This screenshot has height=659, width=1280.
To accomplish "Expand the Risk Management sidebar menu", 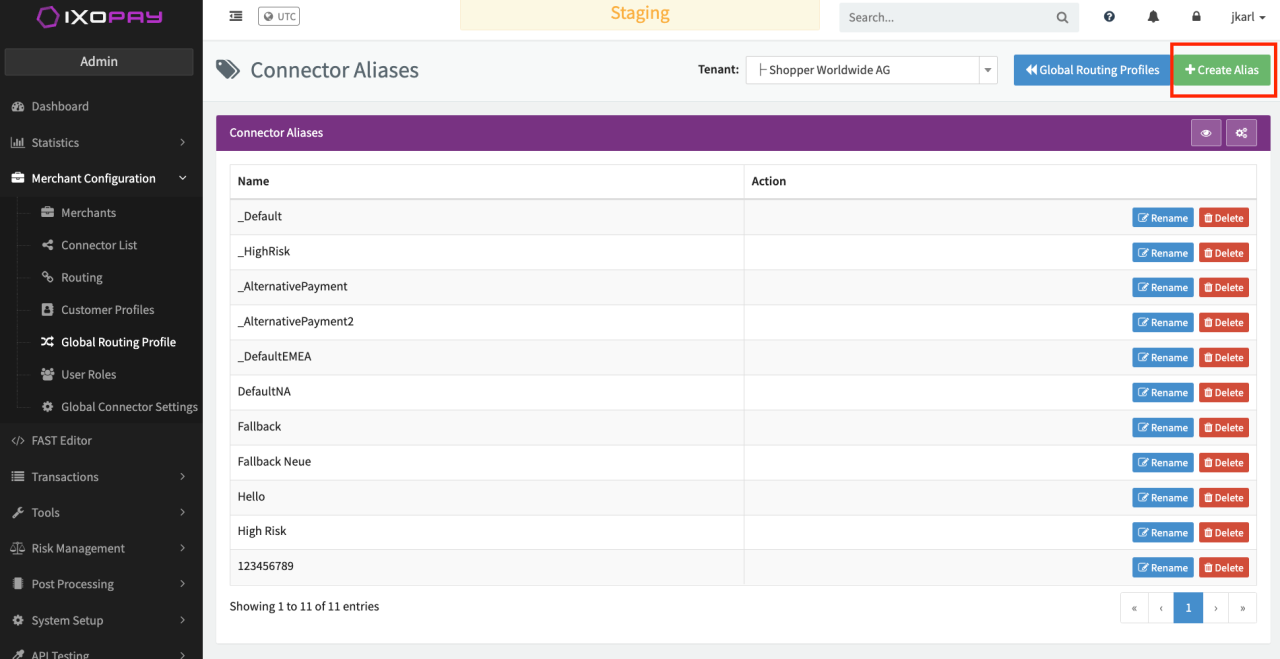I will (99, 549).
